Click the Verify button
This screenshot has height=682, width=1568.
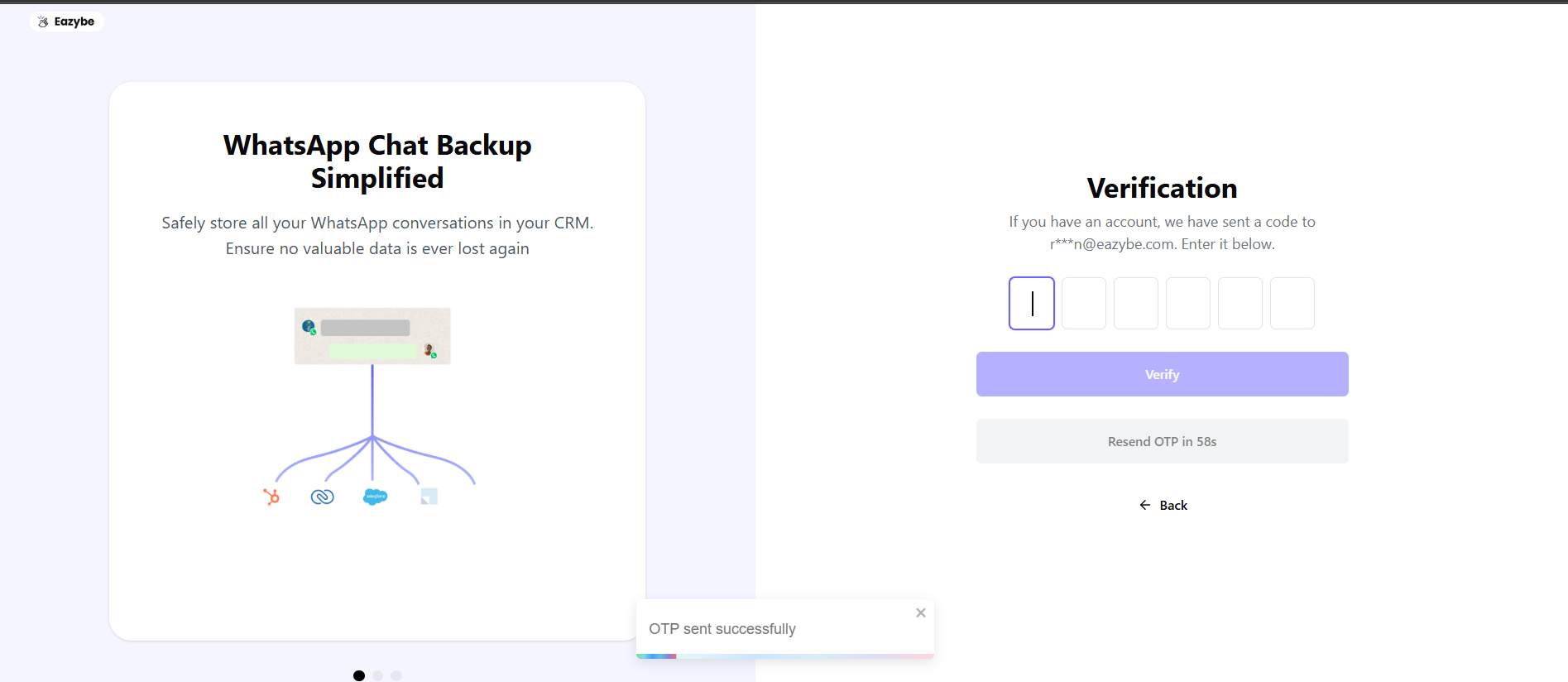pos(1162,374)
